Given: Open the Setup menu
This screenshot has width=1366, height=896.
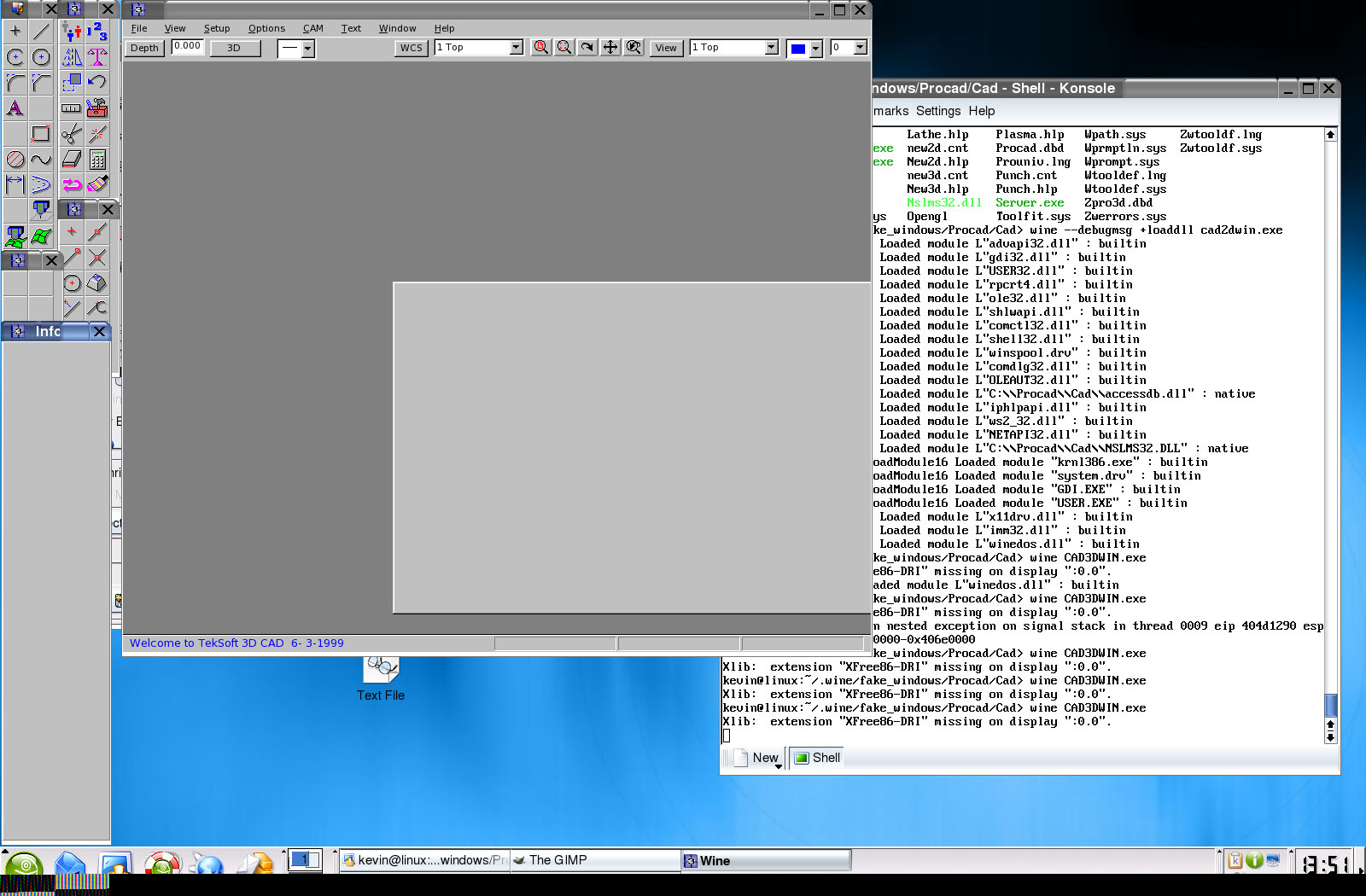Looking at the screenshot, I should [217, 28].
